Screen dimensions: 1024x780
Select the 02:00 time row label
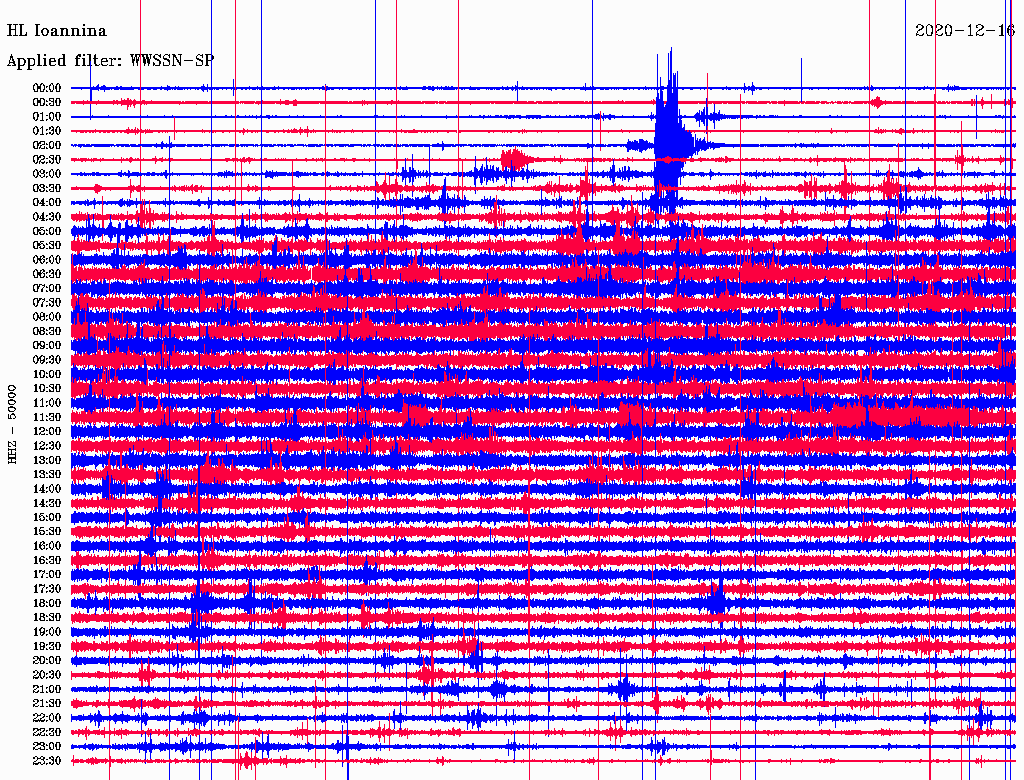pos(47,146)
